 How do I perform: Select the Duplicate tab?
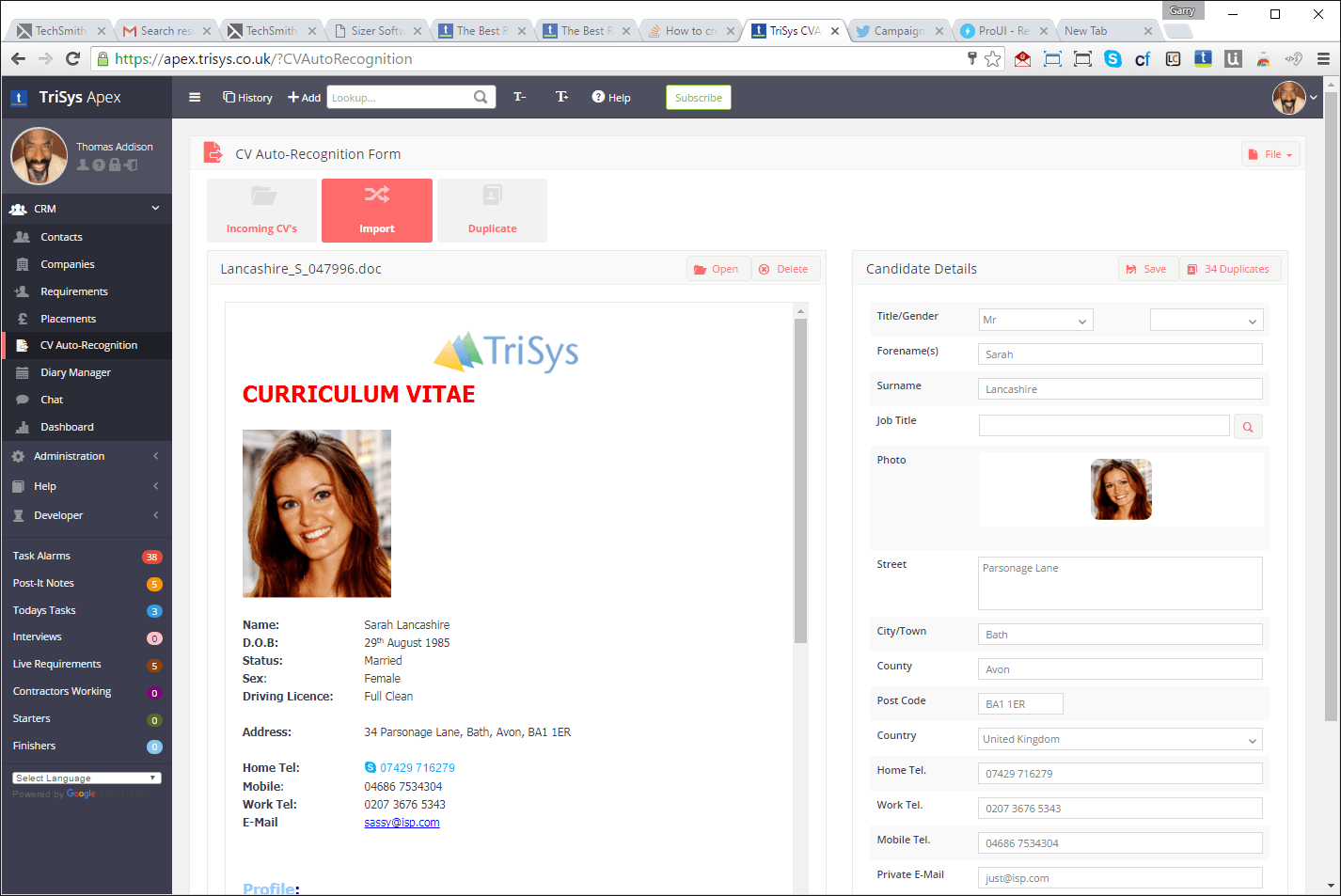point(492,211)
